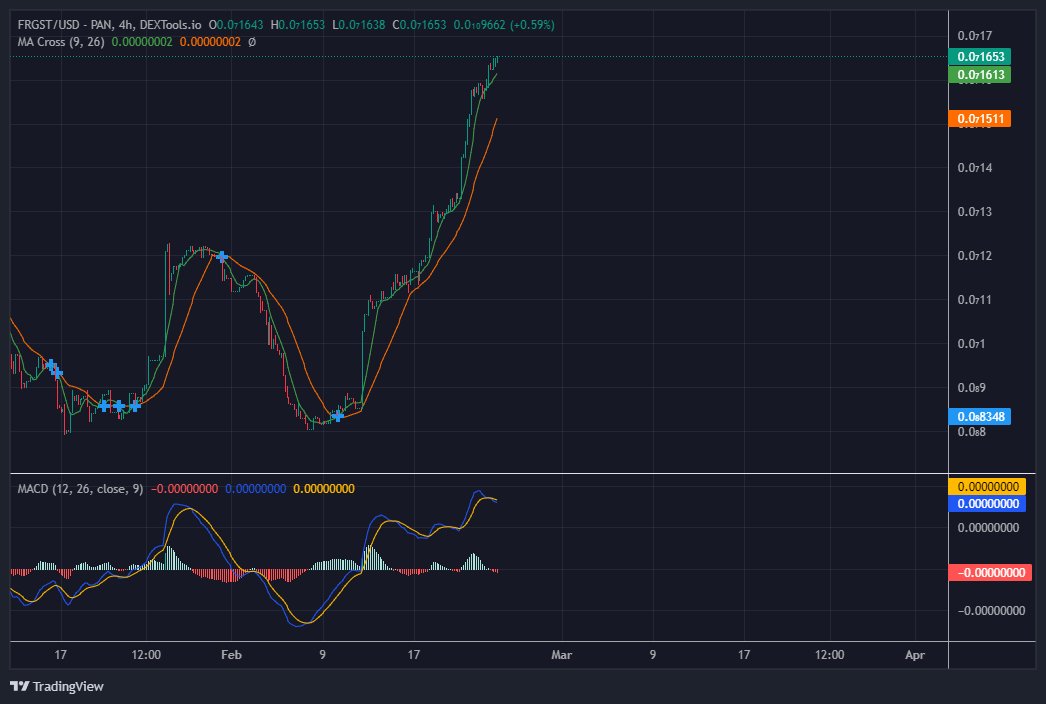Image resolution: width=1046 pixels, height=704 pixels.
Task: Click the low price L0.0₇1638 in the header
Action: [359, 25]
